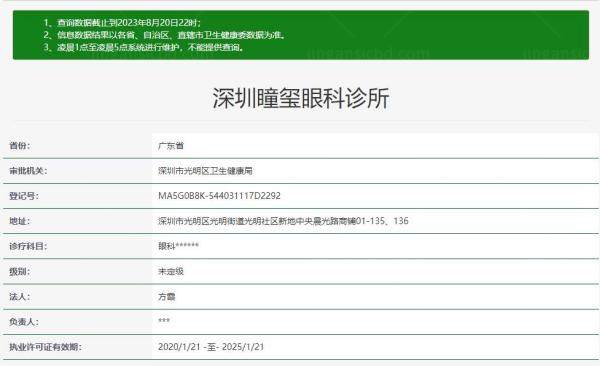600x366 pixels.
Task: Select the 省份 label
Action: coord(20,145)
